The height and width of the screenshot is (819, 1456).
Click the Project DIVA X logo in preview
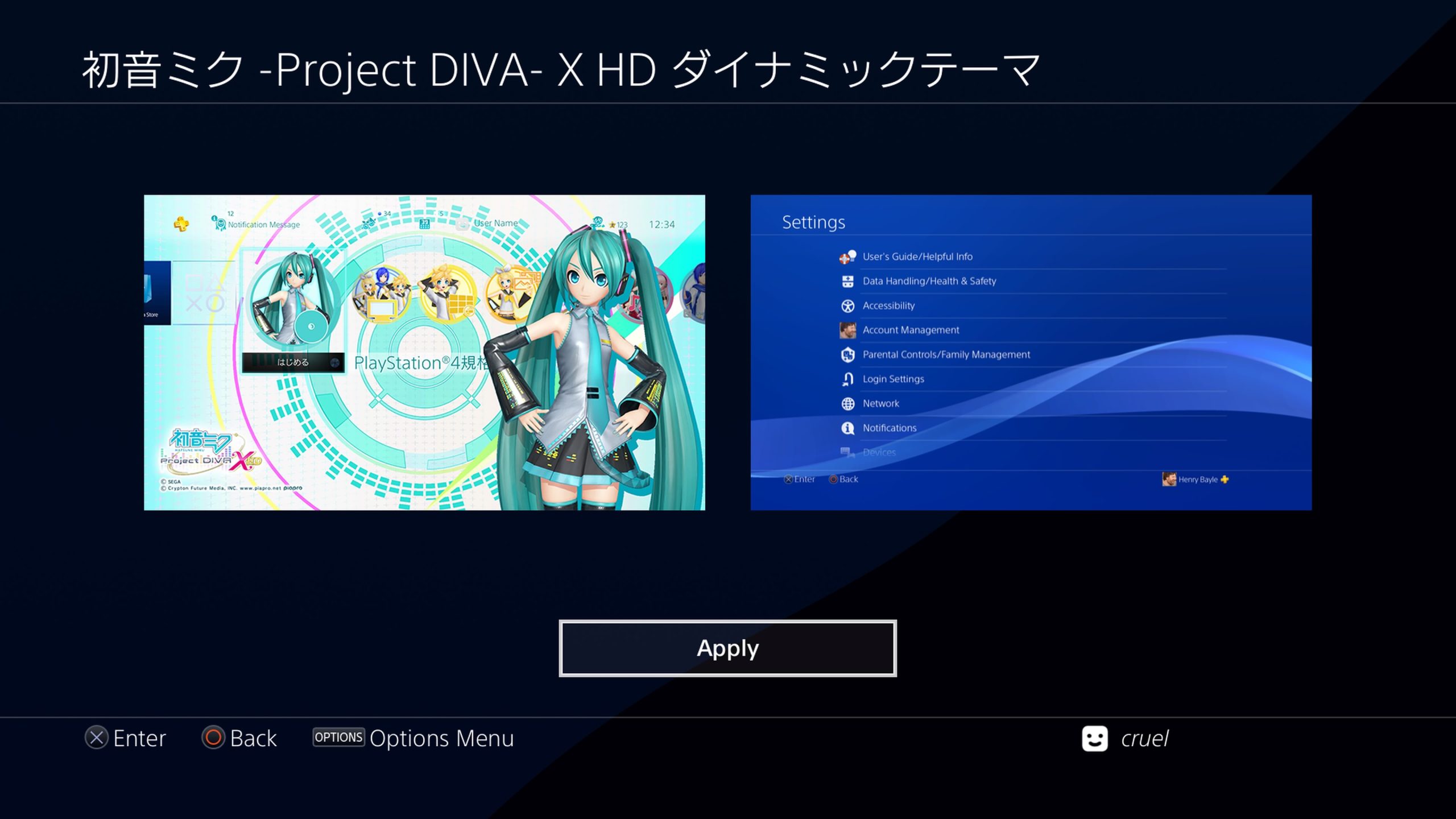(x=210, y=452)
